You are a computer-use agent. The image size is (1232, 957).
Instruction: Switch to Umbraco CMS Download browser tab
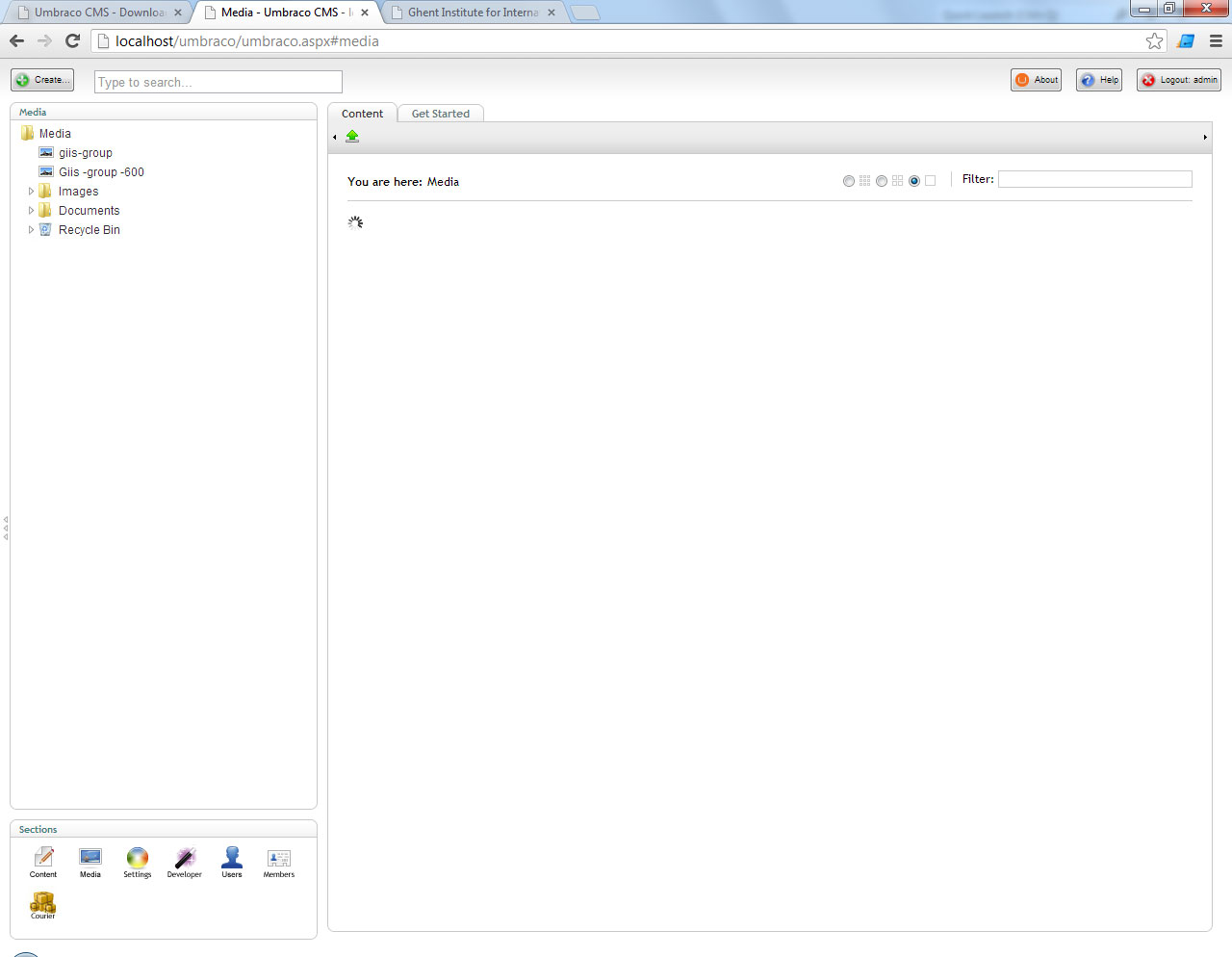(99, 13)
